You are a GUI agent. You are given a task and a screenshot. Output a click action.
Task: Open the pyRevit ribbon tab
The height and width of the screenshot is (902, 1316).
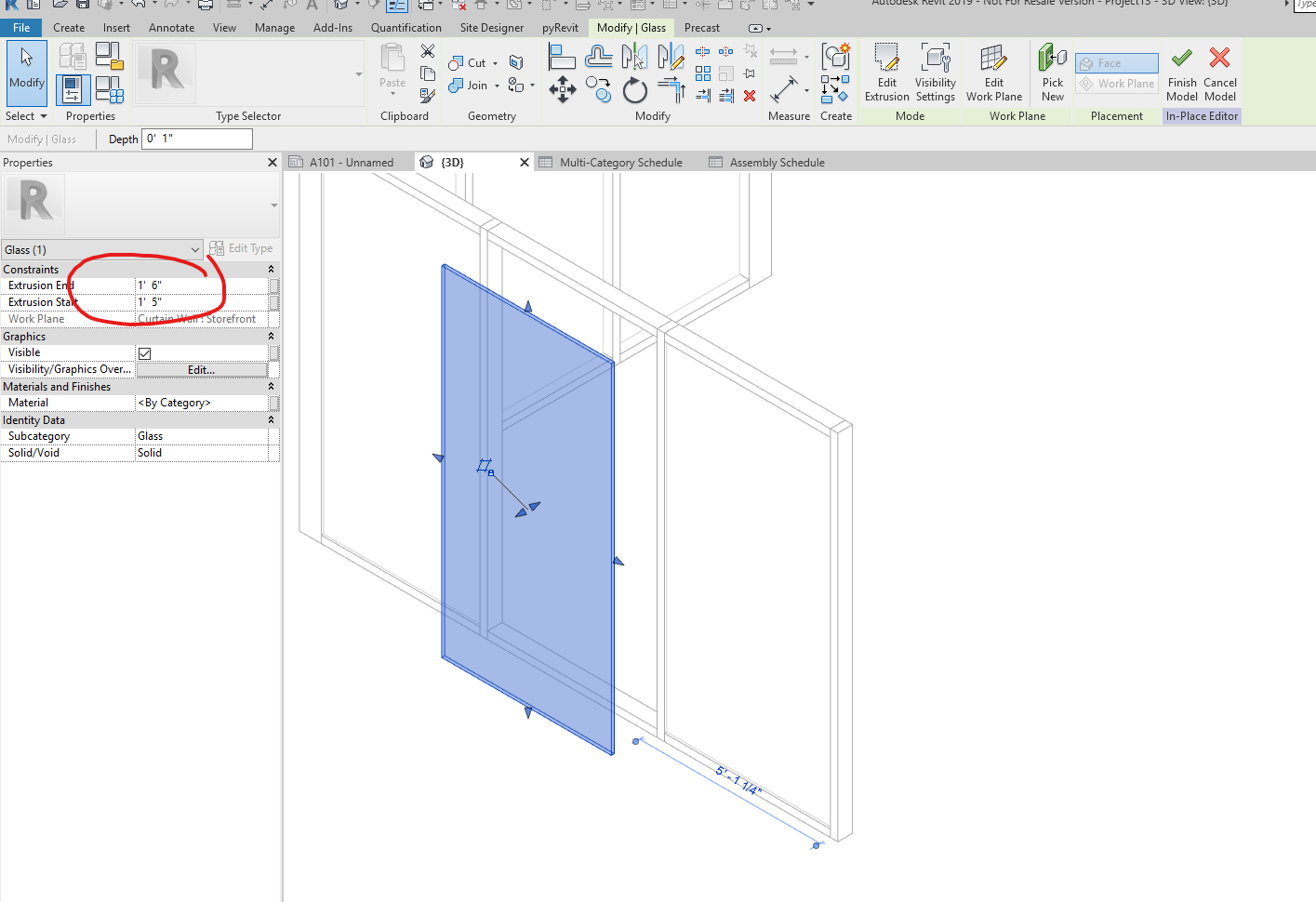point(561,28)
